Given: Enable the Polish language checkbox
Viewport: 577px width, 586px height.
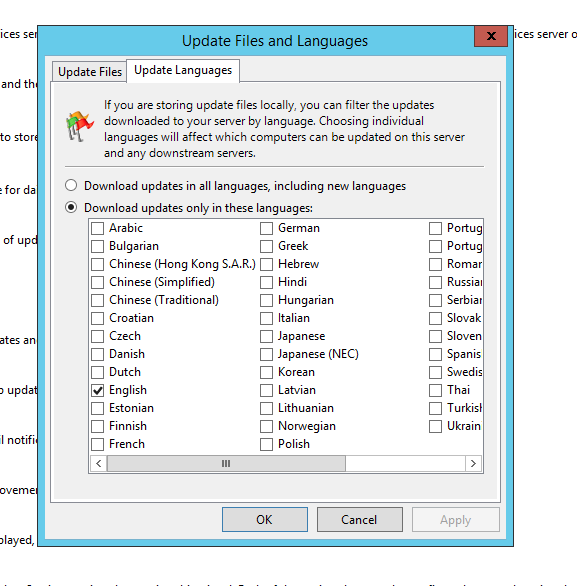Looking at the screenshot, I should pos(266,444).
